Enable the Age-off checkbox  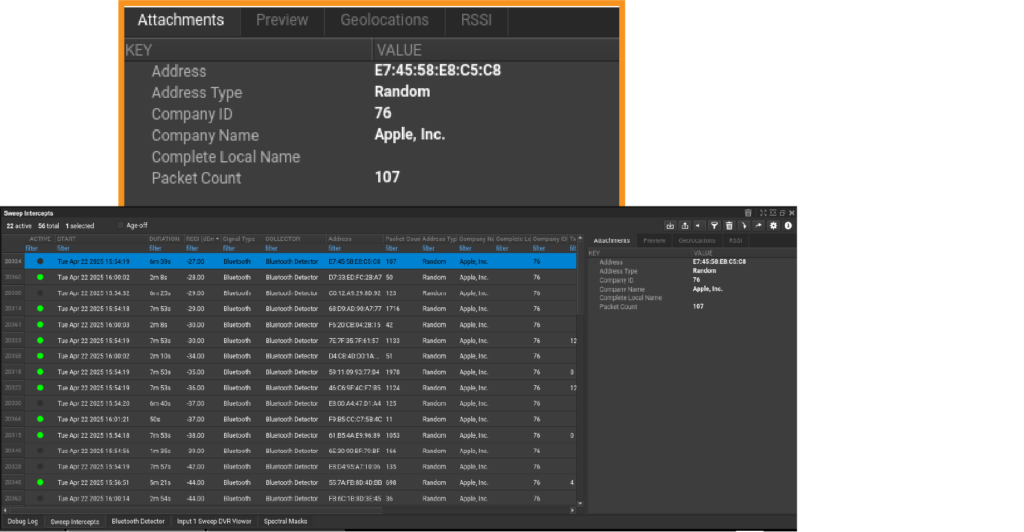120,225
